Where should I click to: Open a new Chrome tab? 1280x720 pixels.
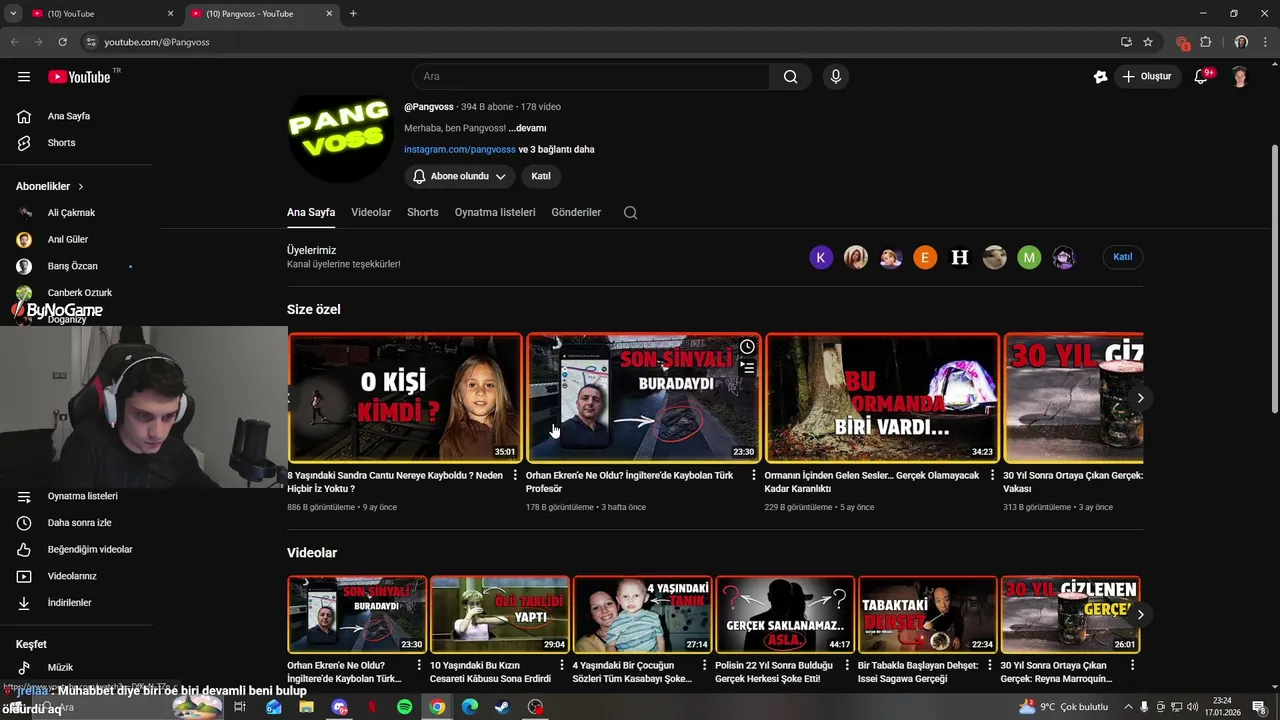(x=353, y=14)
